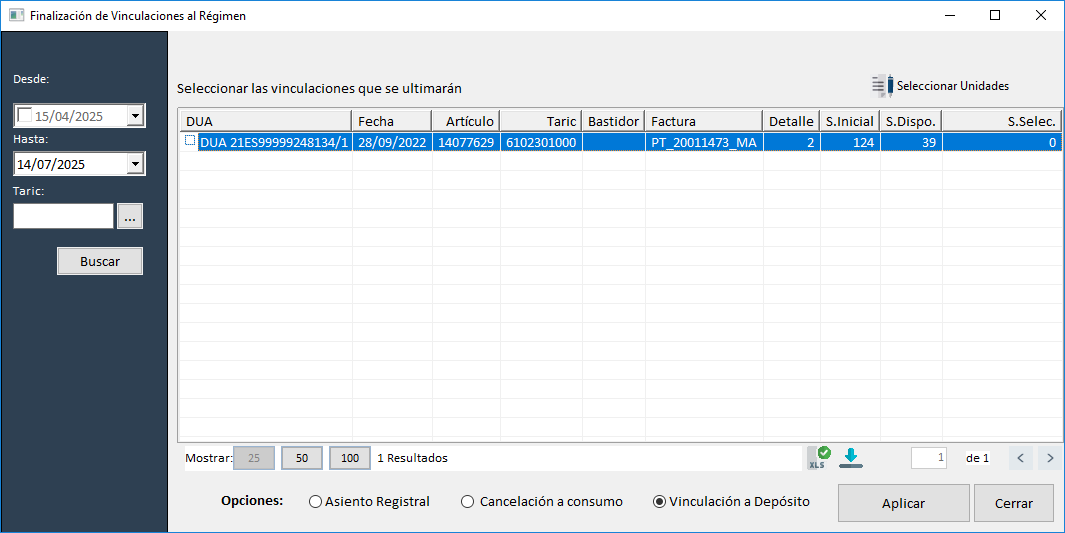Tick the checkbox for DUA 21ES99999248134/1 row
Screen dimensions: 1065x533
[x=190, y=142]
